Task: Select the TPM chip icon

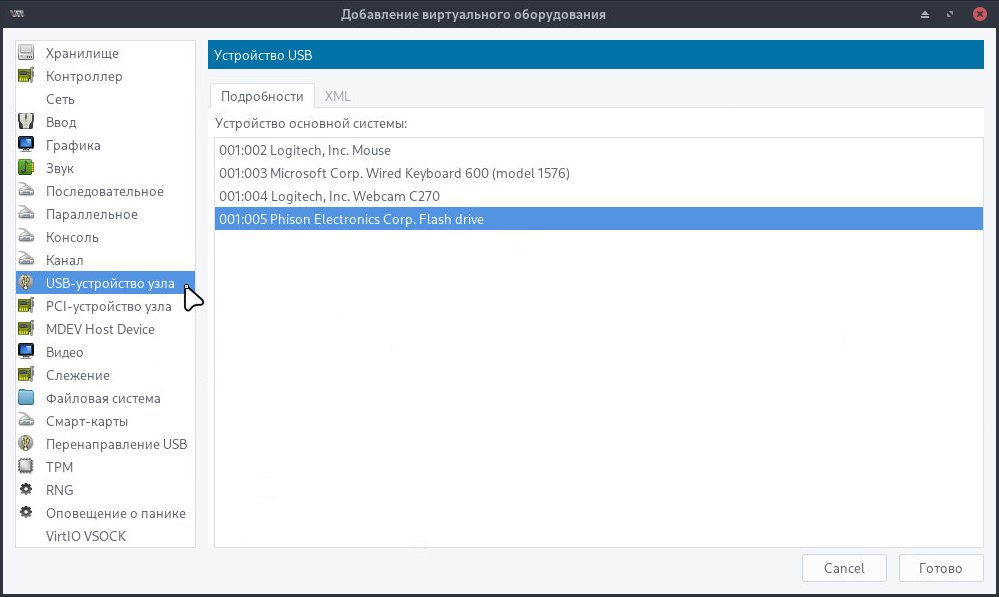Action: [x=27, y=467]
